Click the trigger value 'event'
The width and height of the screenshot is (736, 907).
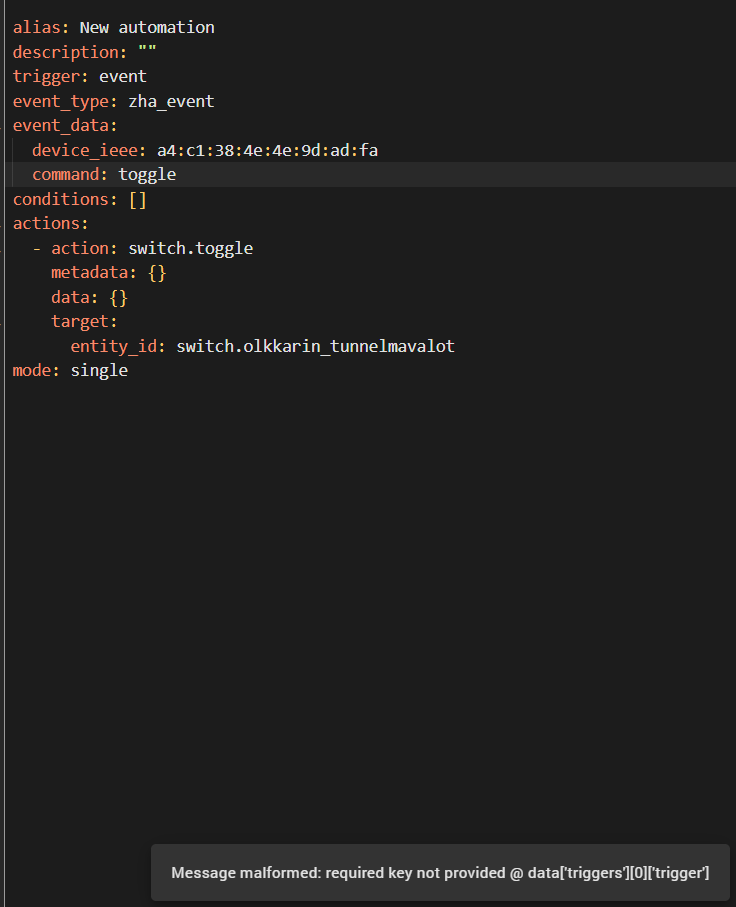[x=122, y=76]
